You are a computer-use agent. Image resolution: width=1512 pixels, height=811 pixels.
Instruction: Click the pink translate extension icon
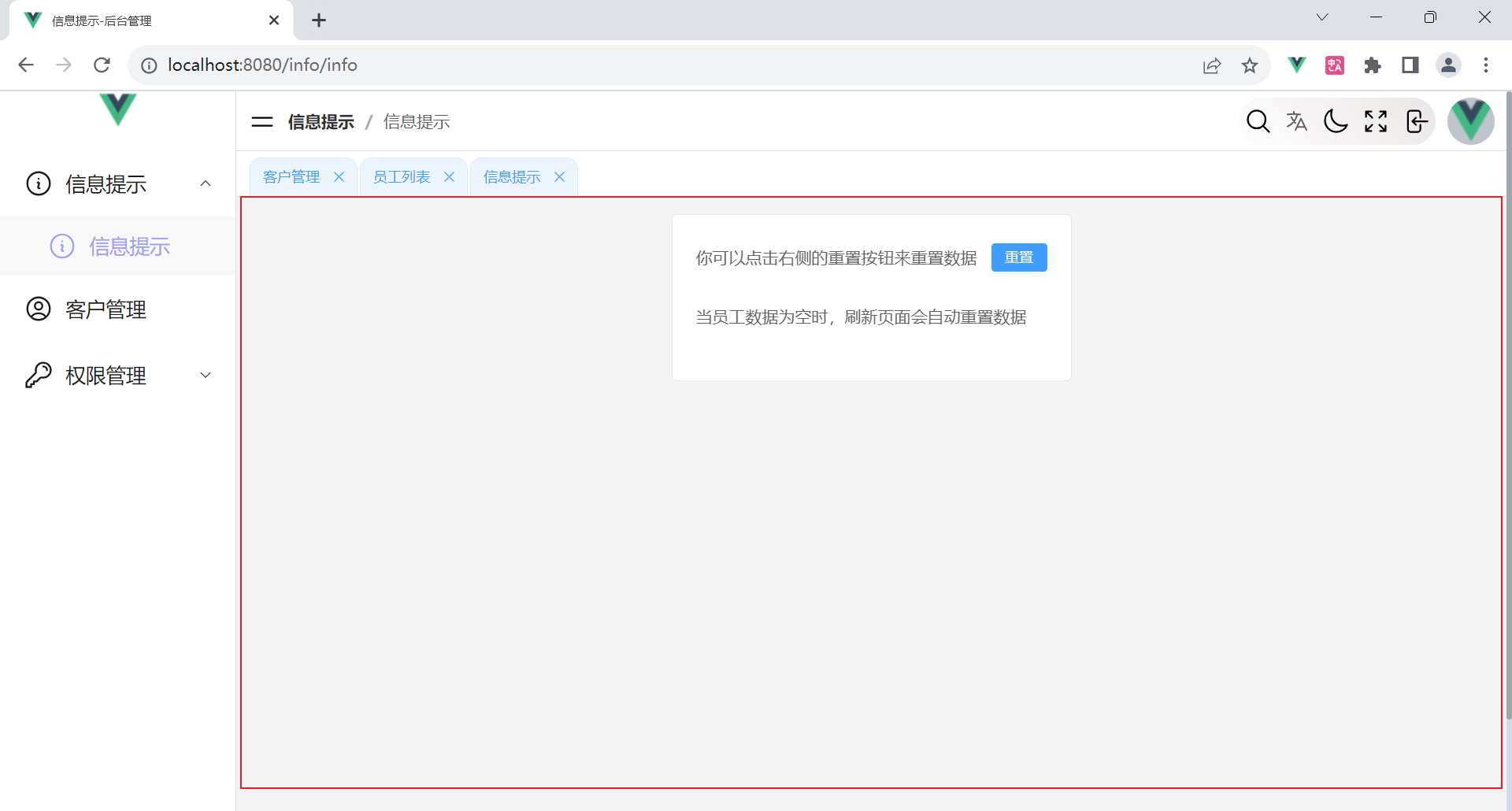[x=1335, y=65]
